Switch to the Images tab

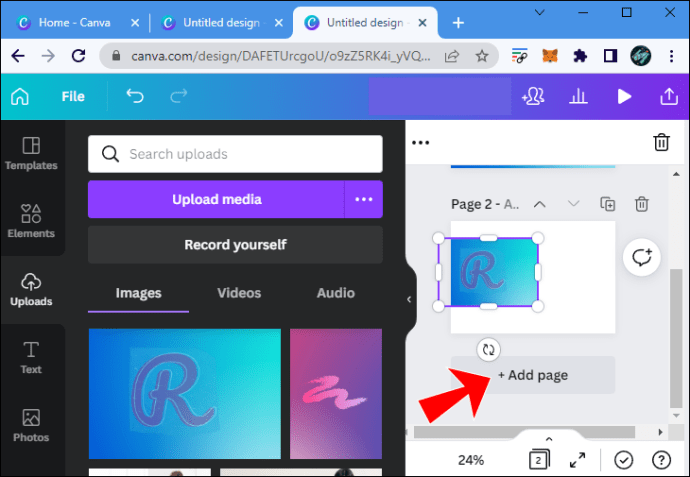pos(139,293)
